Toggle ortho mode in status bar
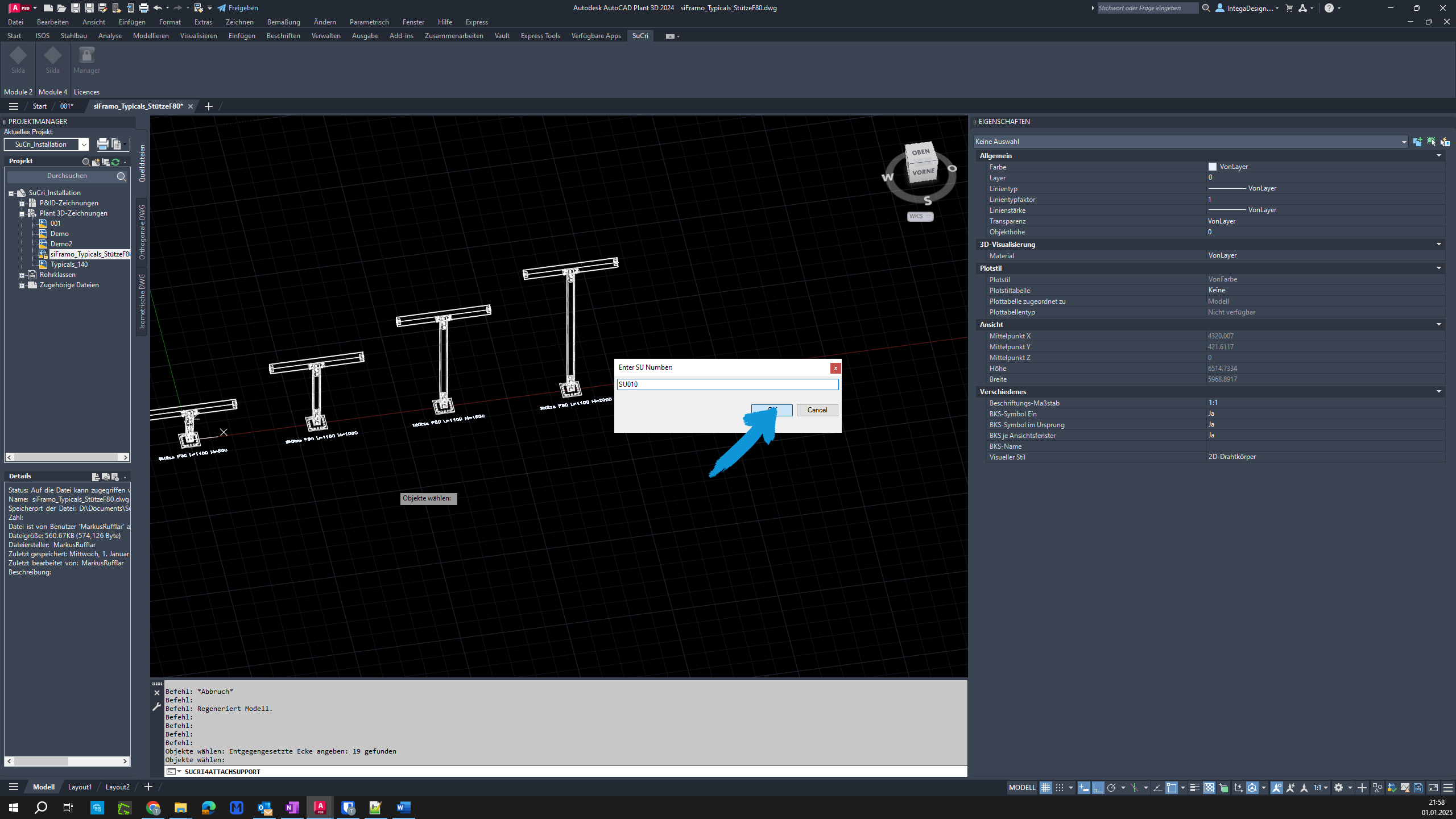 [x=1098, y=788]
